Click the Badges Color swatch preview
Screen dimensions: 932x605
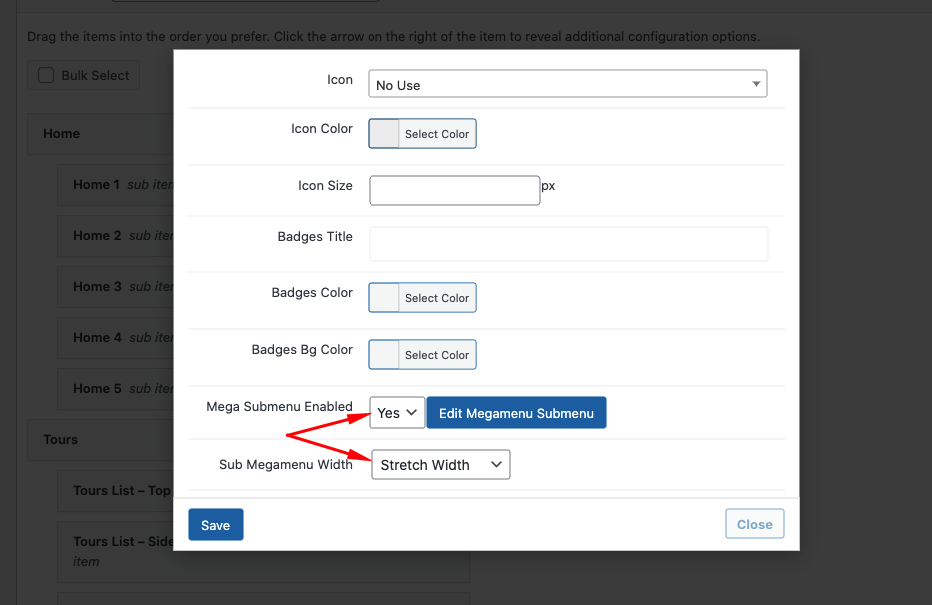385,298
